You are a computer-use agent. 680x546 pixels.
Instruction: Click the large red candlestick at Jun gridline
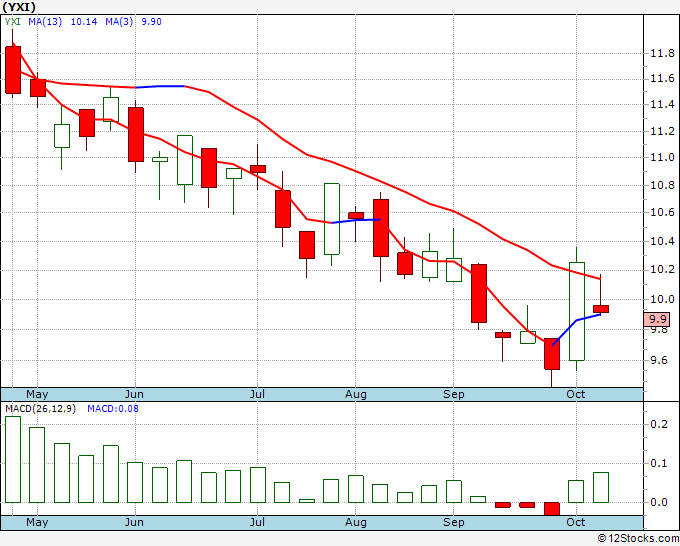tap(136, 134)
